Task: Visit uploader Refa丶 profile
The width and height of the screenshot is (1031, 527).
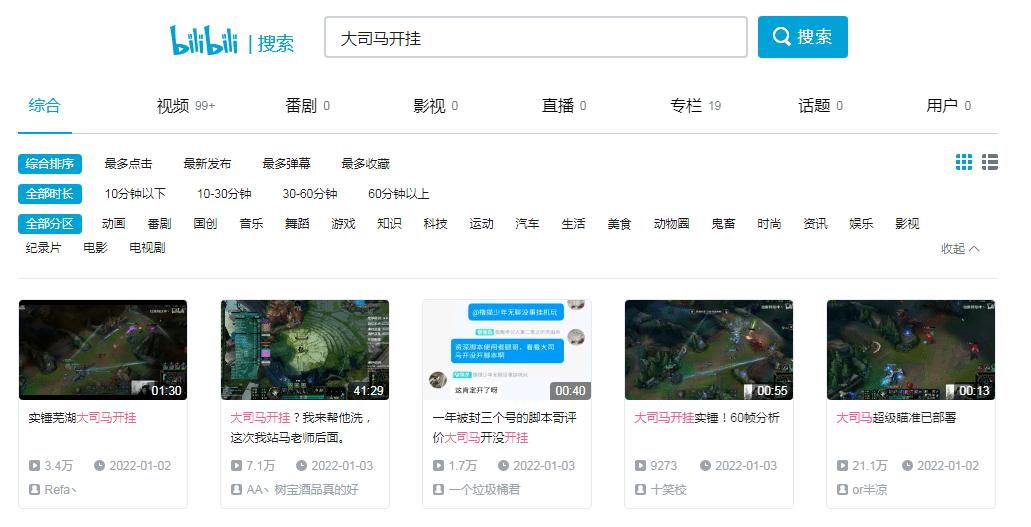Action: pyautogui.click(x=60, y=489)
